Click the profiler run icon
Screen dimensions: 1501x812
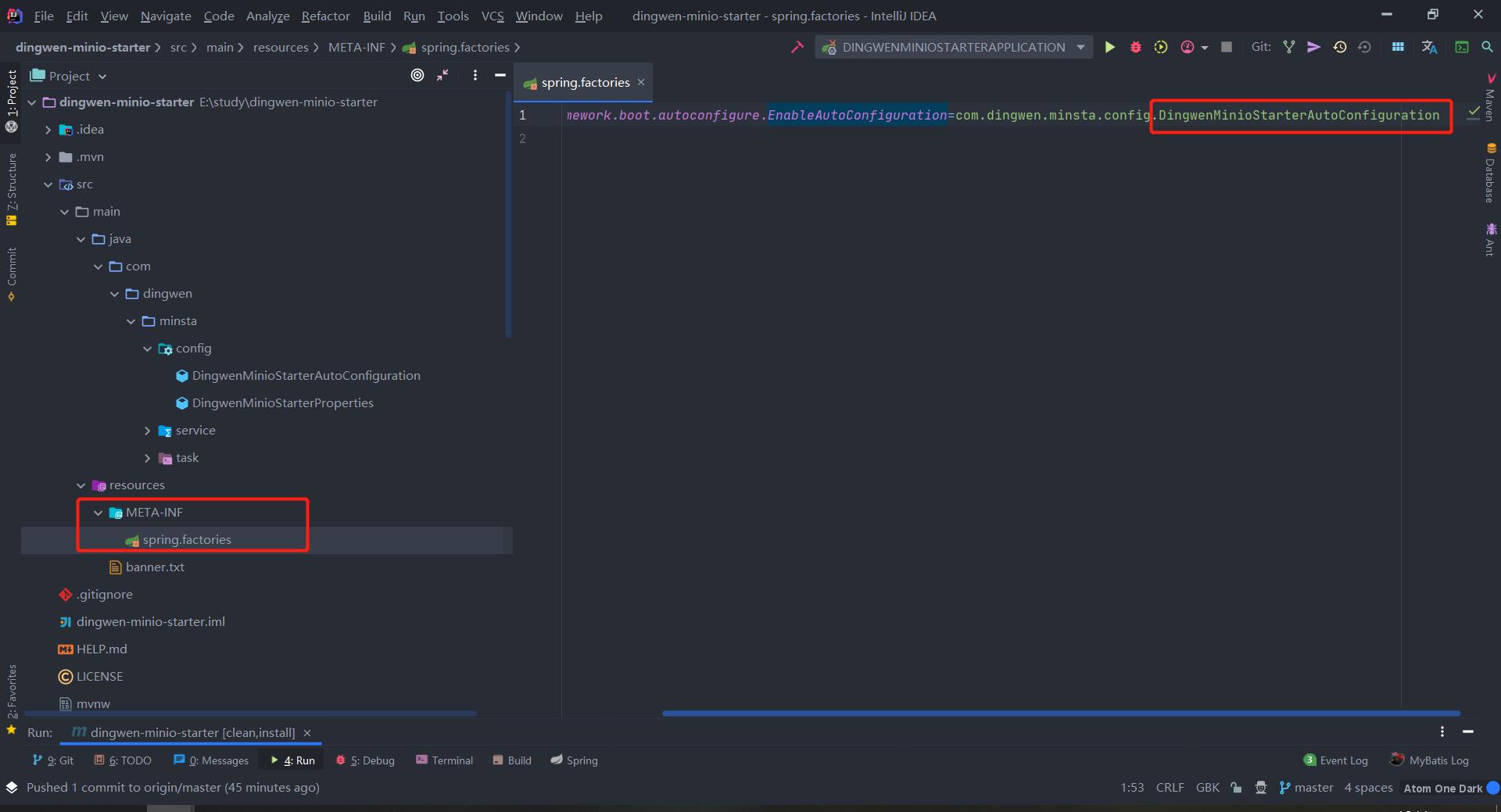(1188, 48)
